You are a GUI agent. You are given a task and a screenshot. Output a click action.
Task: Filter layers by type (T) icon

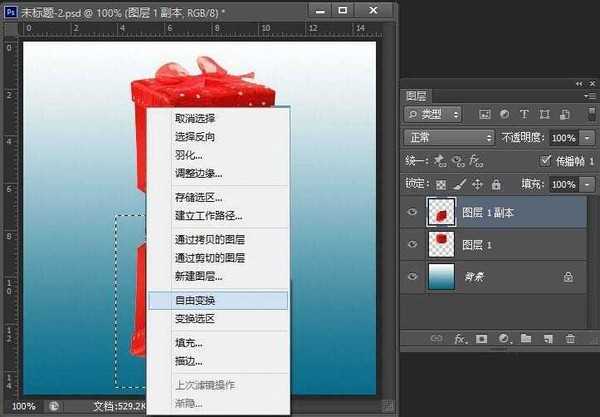[524, 114]
